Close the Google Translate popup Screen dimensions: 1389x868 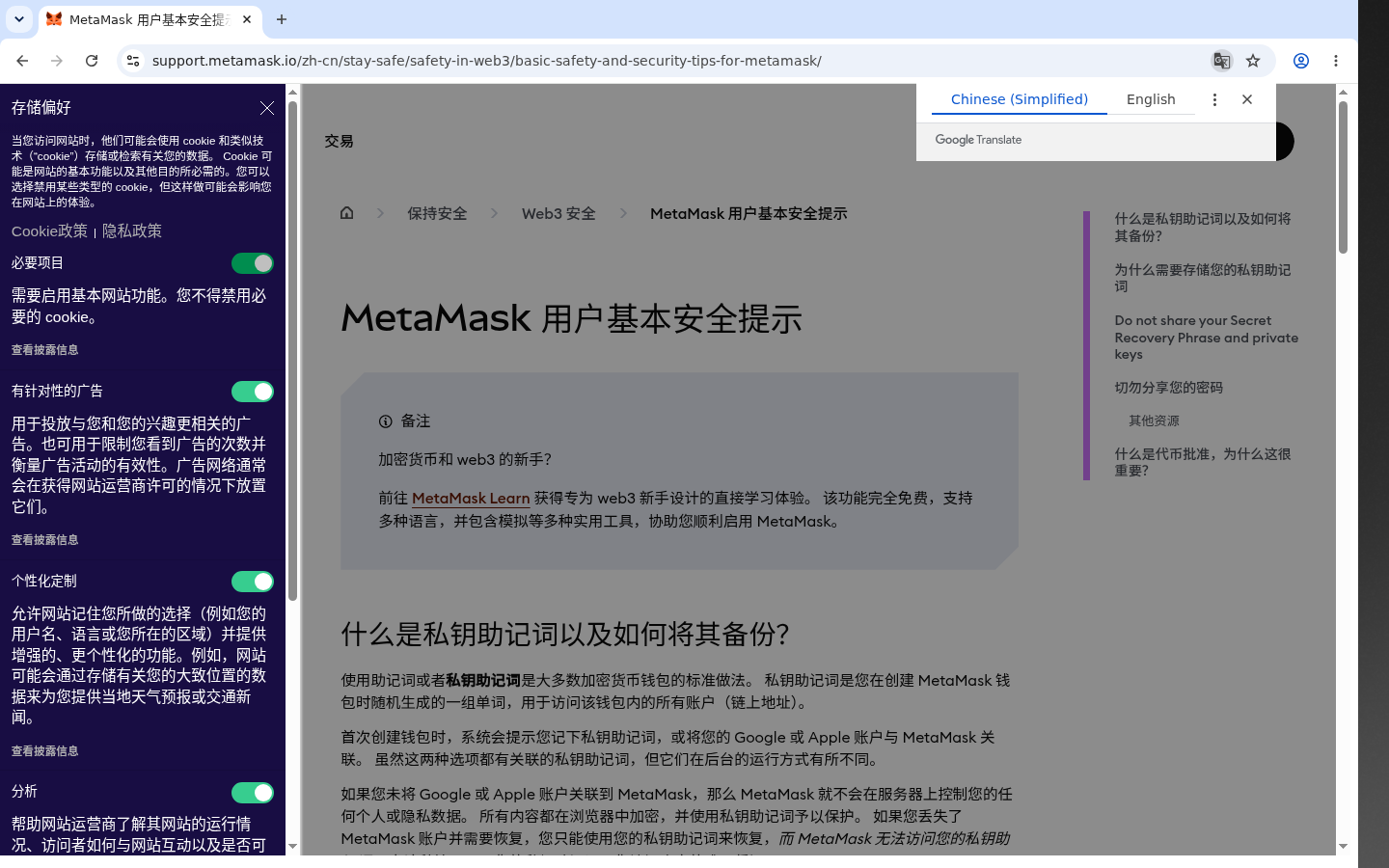click(1247, 99)
